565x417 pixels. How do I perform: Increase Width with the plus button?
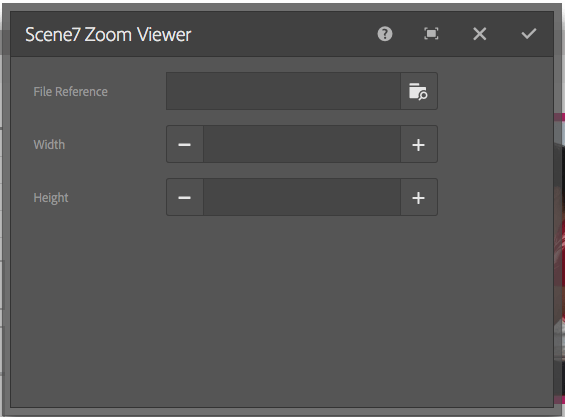pos(419,144)
